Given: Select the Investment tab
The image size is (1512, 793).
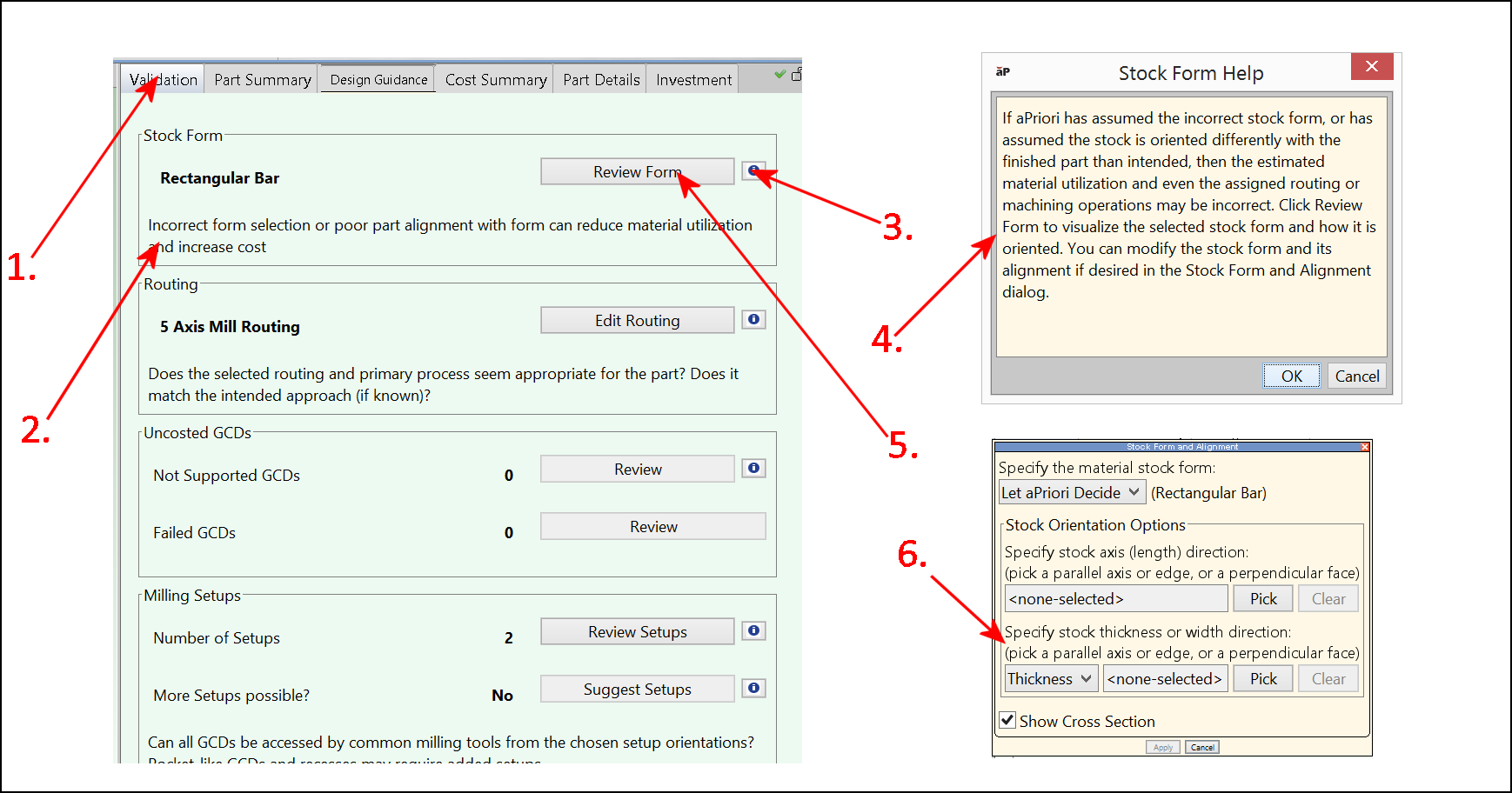Looking at the screenshot, I should (693, 80).
